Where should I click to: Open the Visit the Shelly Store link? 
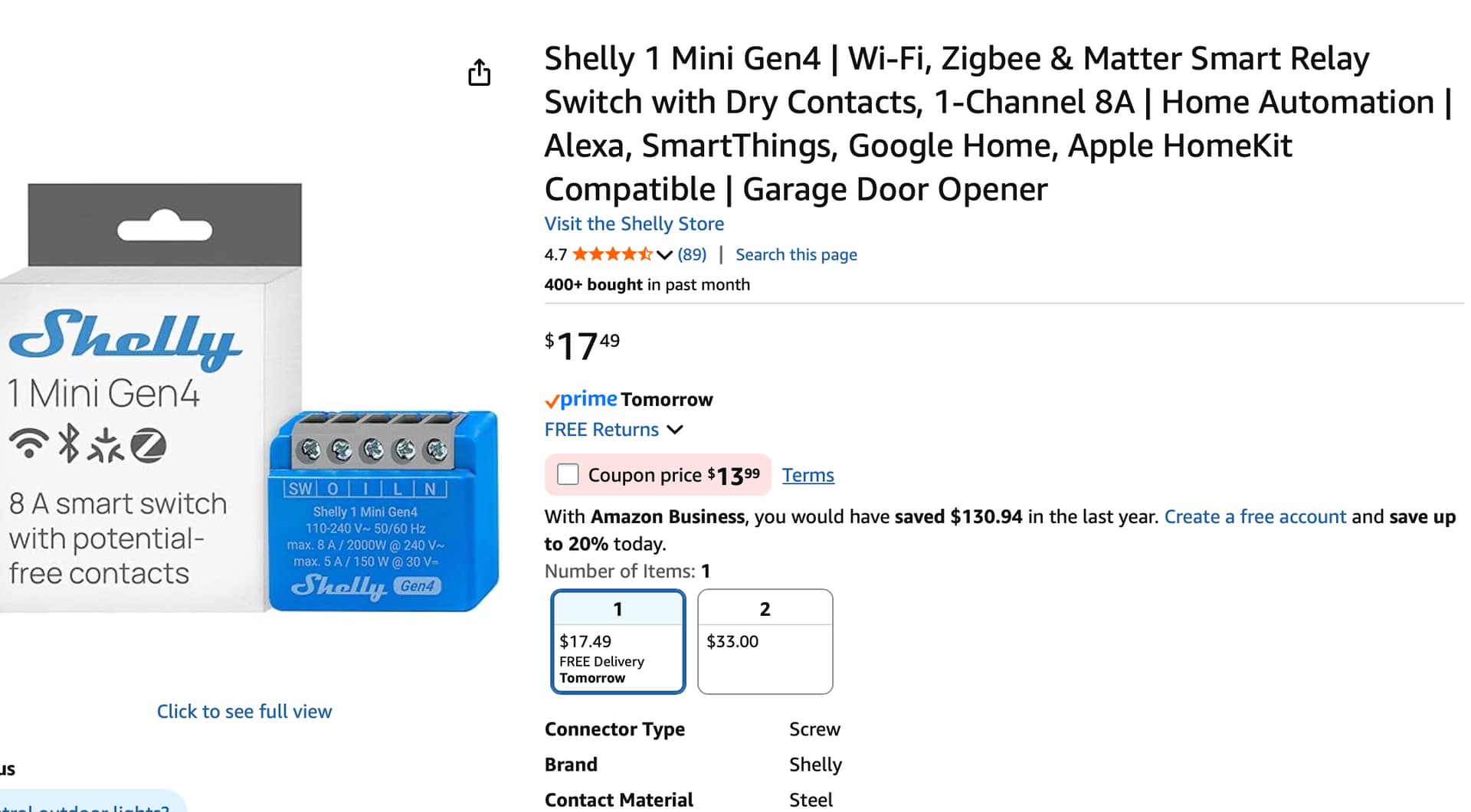[x=634, y=224]
